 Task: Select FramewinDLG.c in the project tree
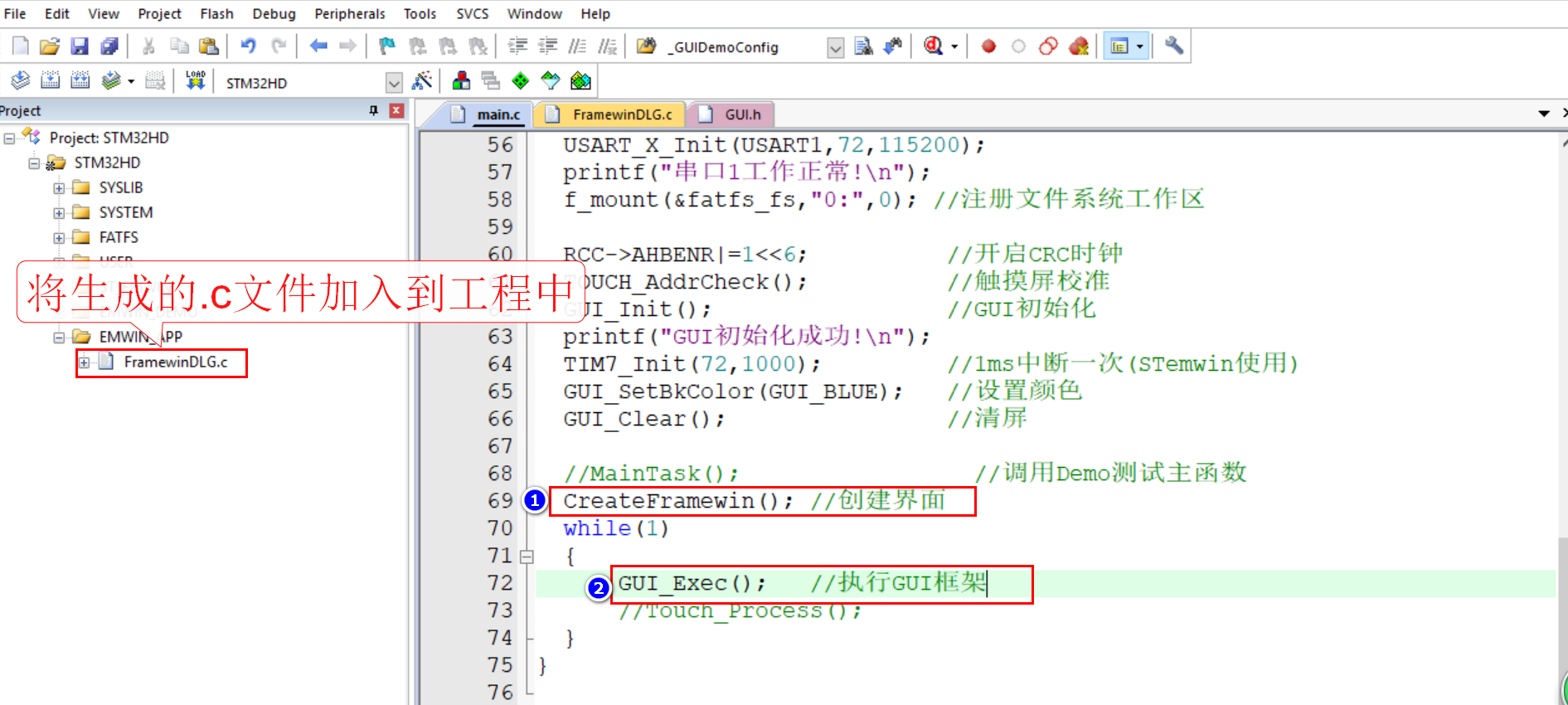175,362
